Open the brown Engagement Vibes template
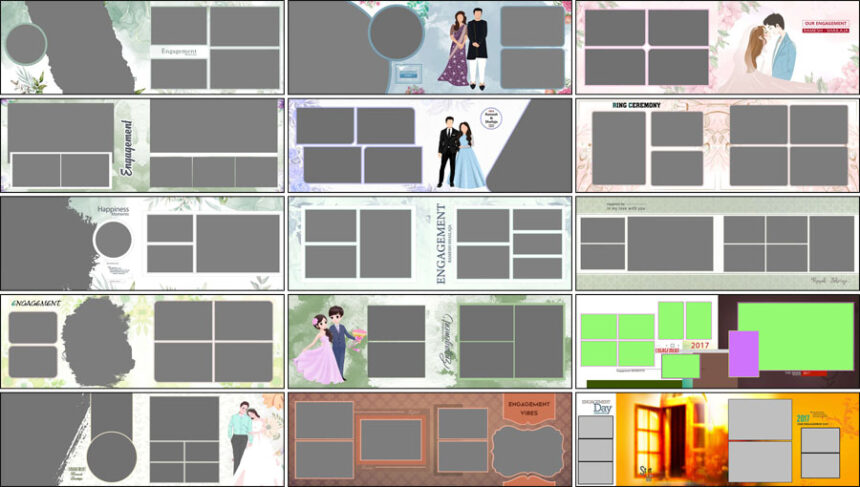 [430, 439]
